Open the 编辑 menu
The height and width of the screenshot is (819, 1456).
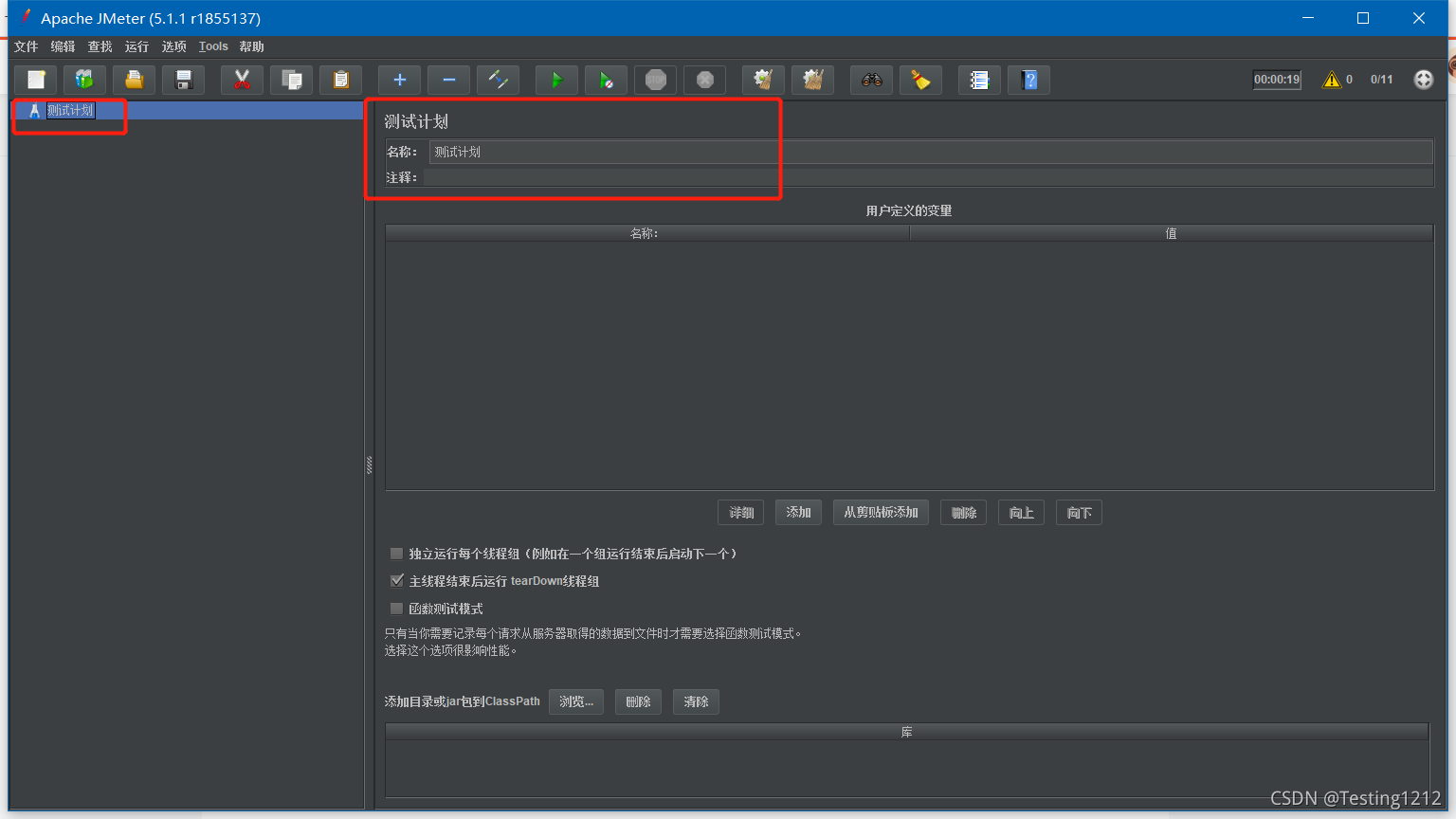pos(63,46)
